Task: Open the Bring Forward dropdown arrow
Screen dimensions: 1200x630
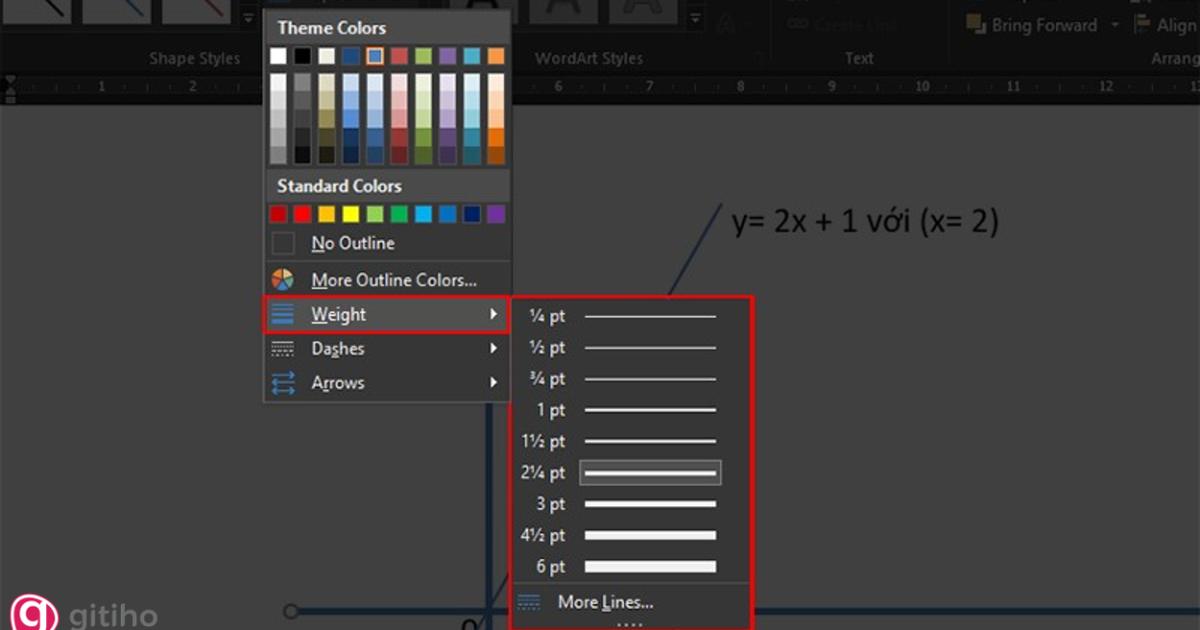Action: [1115, 25]
